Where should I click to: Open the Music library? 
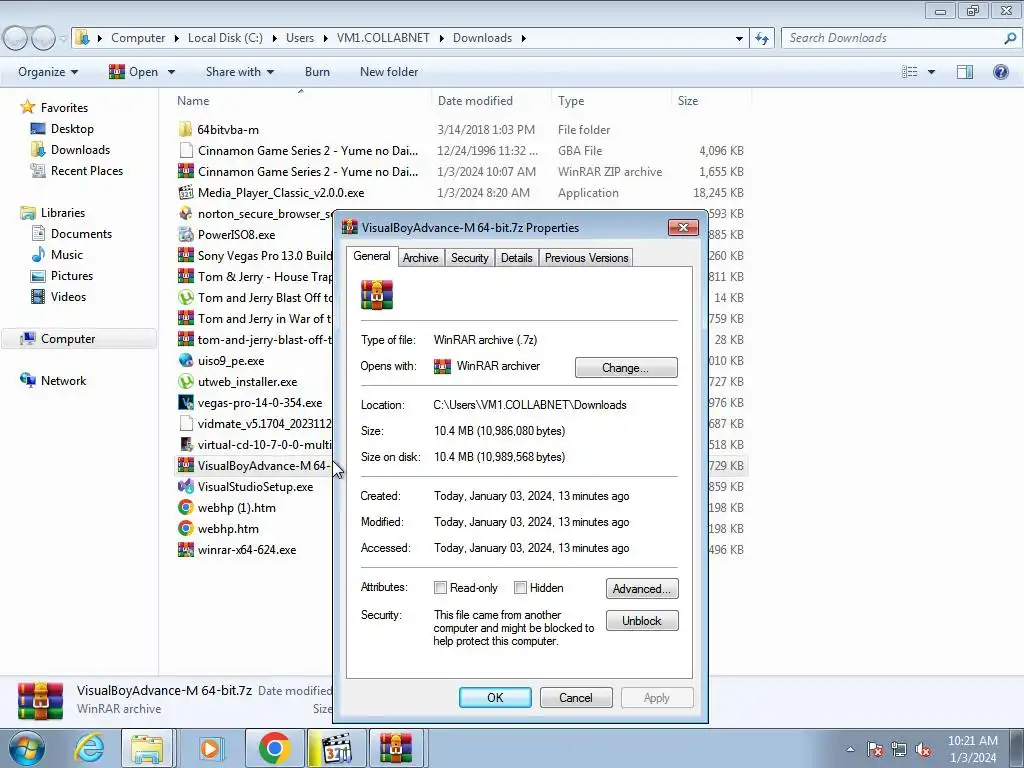tap(67, 255)
